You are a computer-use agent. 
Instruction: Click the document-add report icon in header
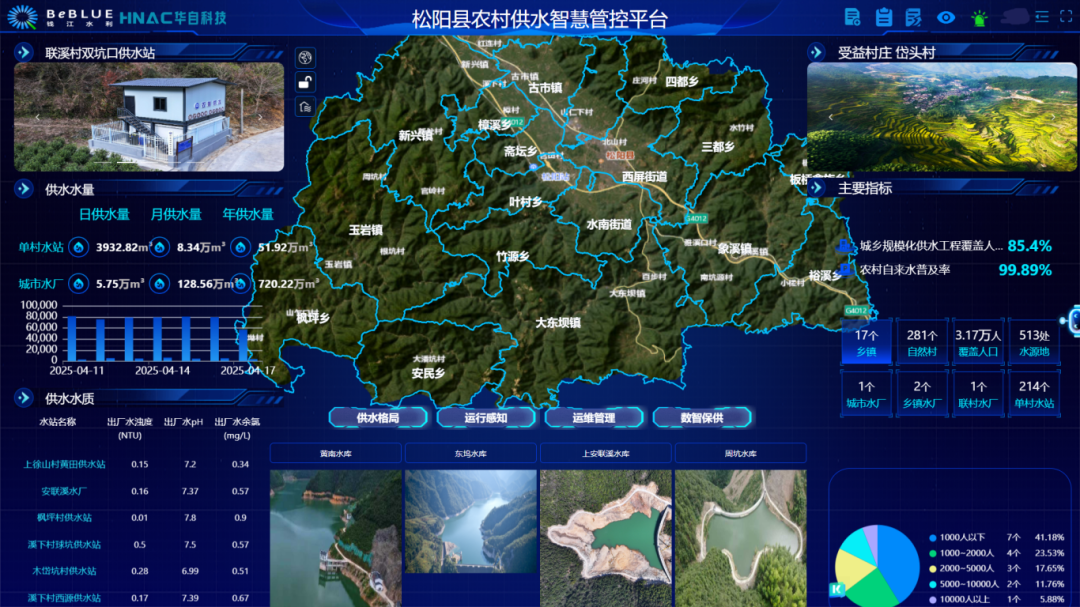852,17
